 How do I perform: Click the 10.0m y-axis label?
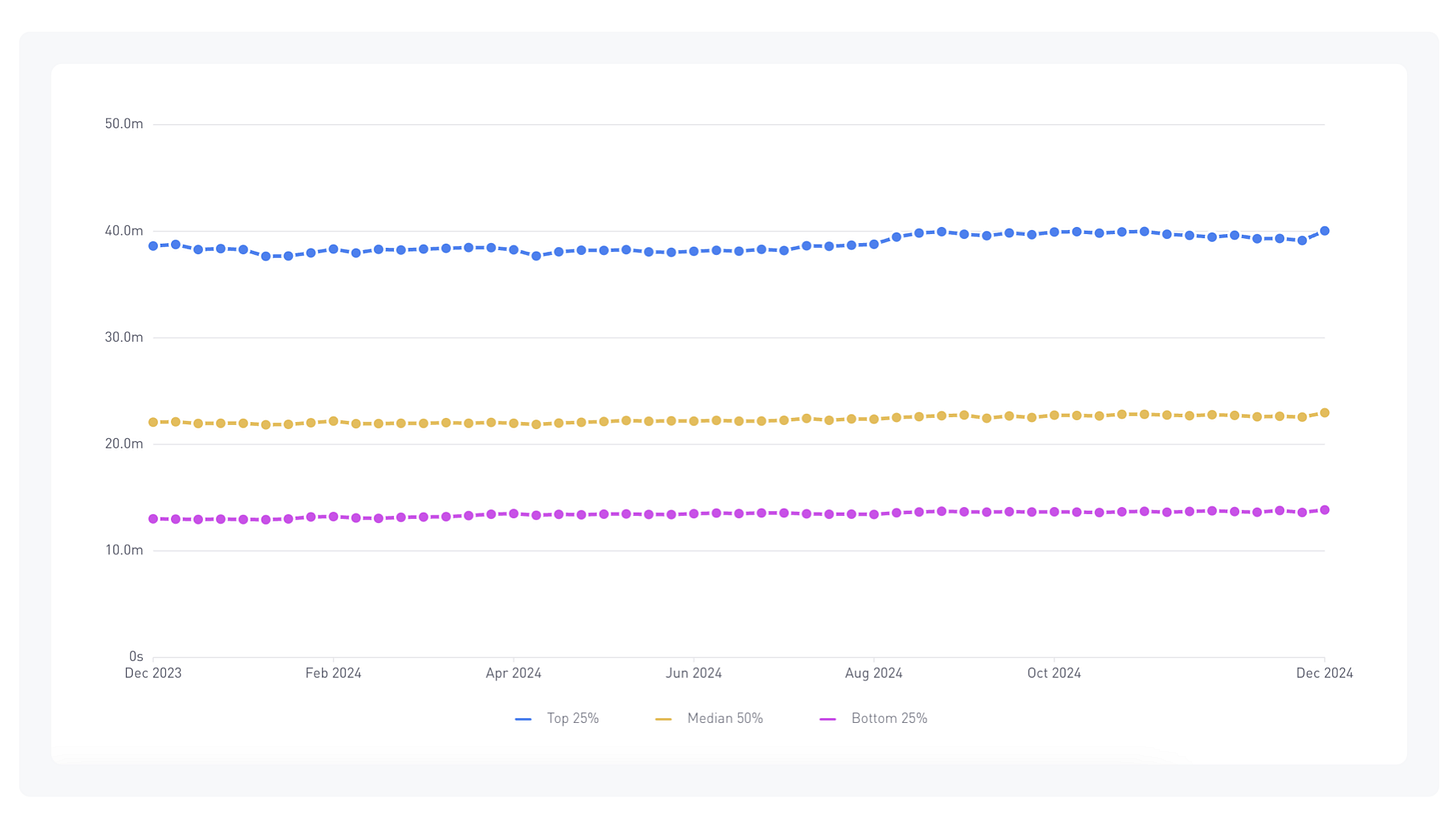[x=124, y=550]
